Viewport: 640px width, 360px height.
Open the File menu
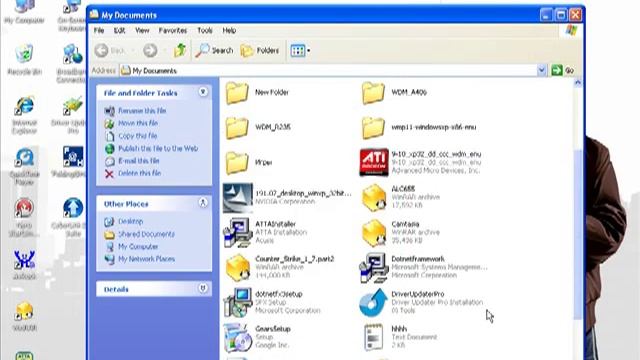click(99, 31)
